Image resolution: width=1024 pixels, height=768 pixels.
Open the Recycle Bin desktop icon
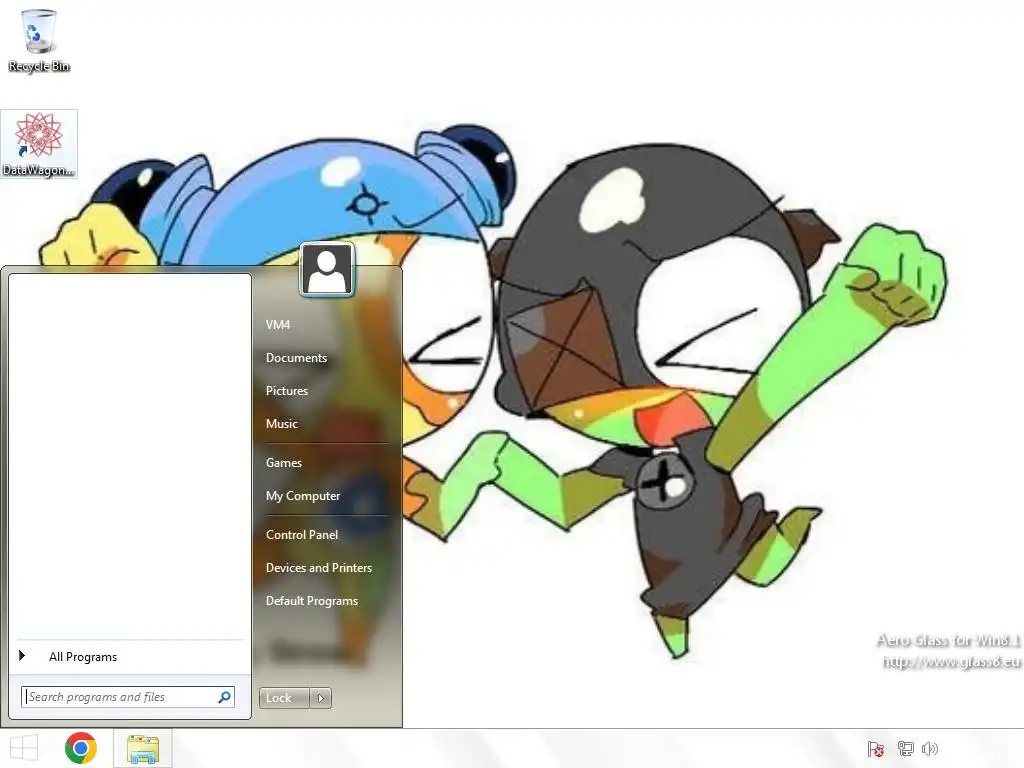39,40
